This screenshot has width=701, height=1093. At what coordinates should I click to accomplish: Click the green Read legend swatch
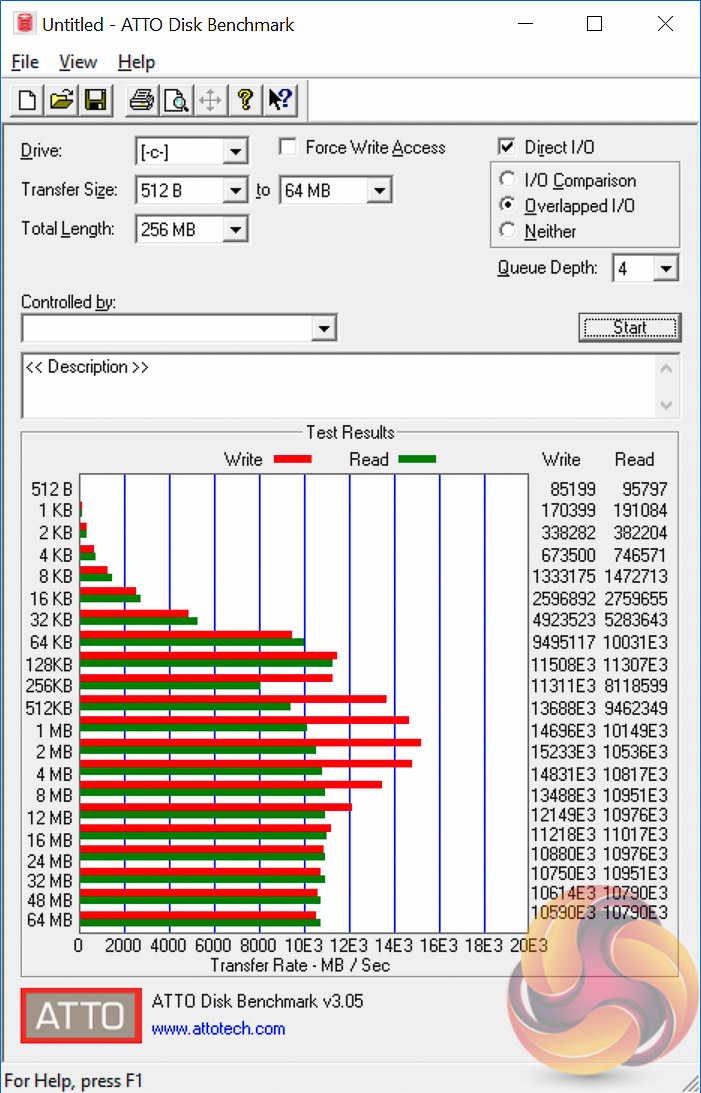(417, 459)
